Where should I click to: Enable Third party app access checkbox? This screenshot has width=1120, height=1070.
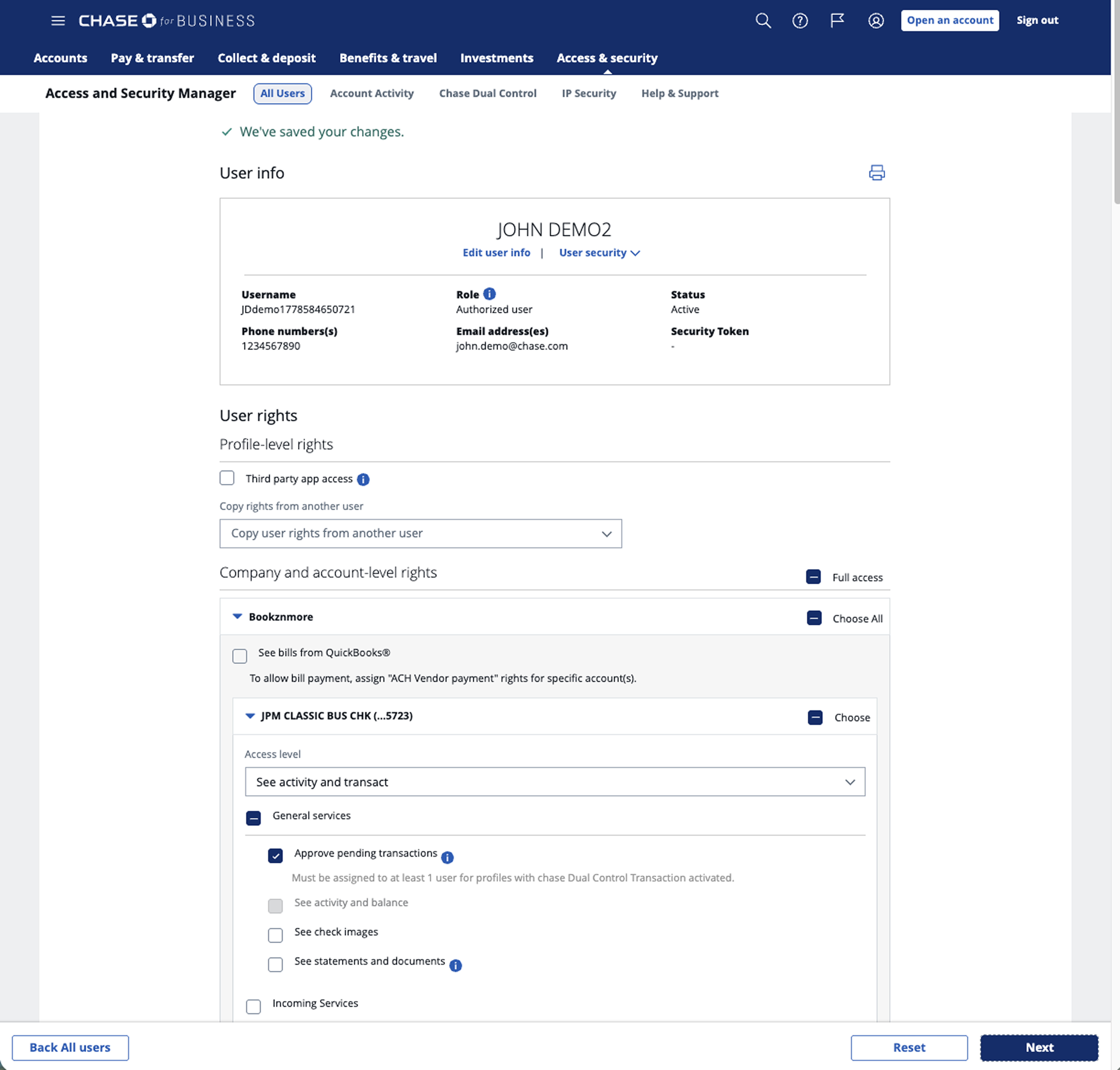pyautogui.click(x=227, y=478)
